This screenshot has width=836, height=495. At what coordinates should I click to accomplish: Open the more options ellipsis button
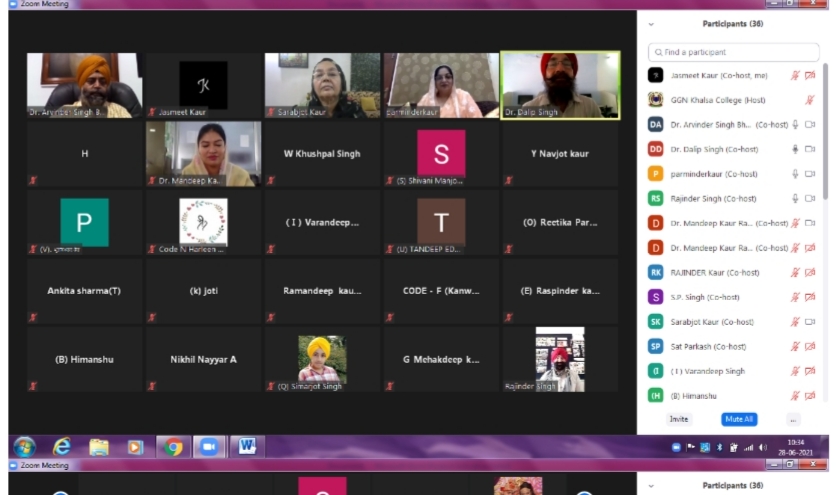(x=793, y=420)
